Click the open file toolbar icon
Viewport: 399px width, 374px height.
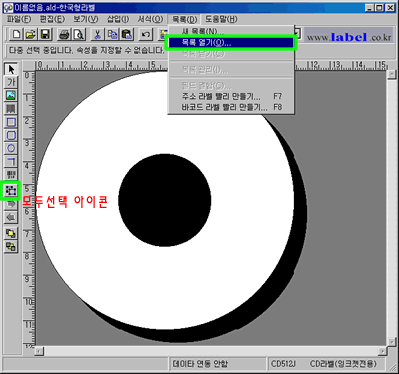click(30, 34)
